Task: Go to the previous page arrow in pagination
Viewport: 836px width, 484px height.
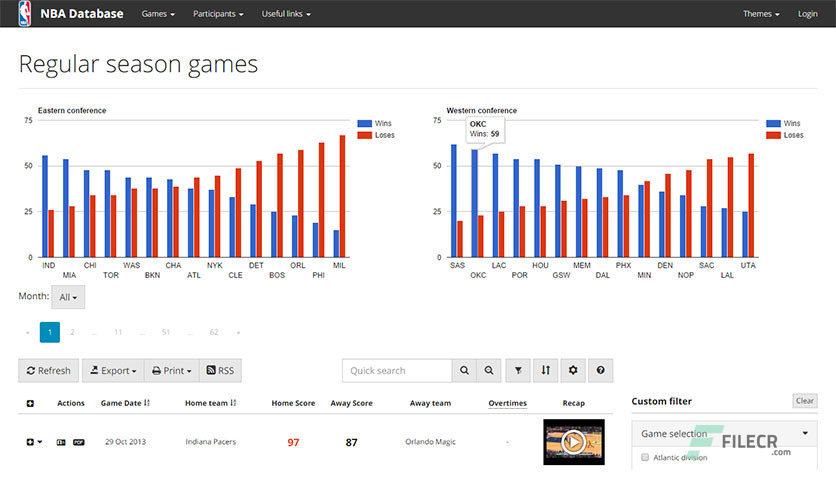Action: [28, 333]
